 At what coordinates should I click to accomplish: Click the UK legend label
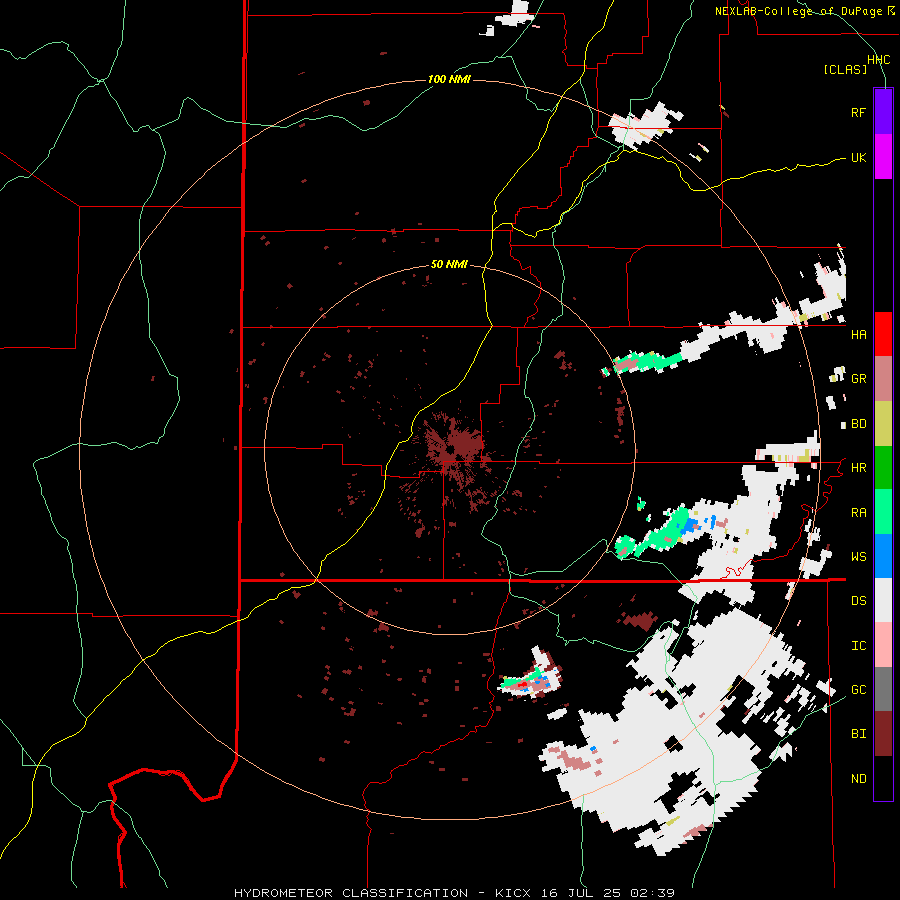point(858,157)
